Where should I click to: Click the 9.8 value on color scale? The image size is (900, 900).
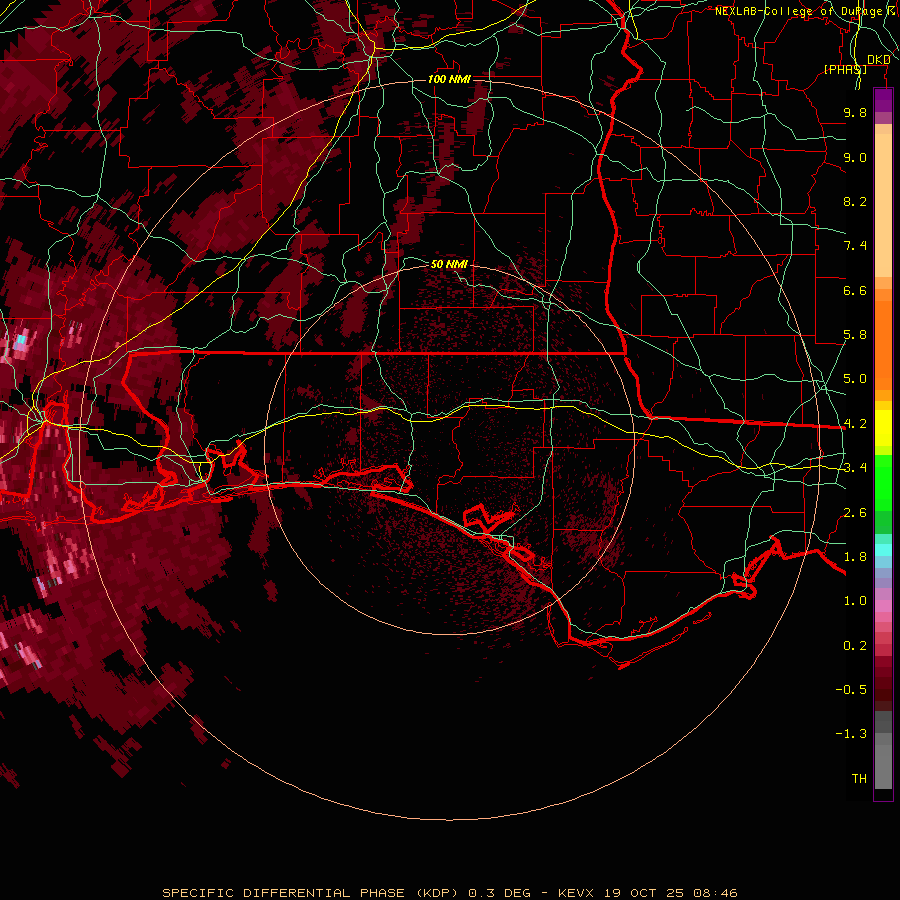pos(855,112)
